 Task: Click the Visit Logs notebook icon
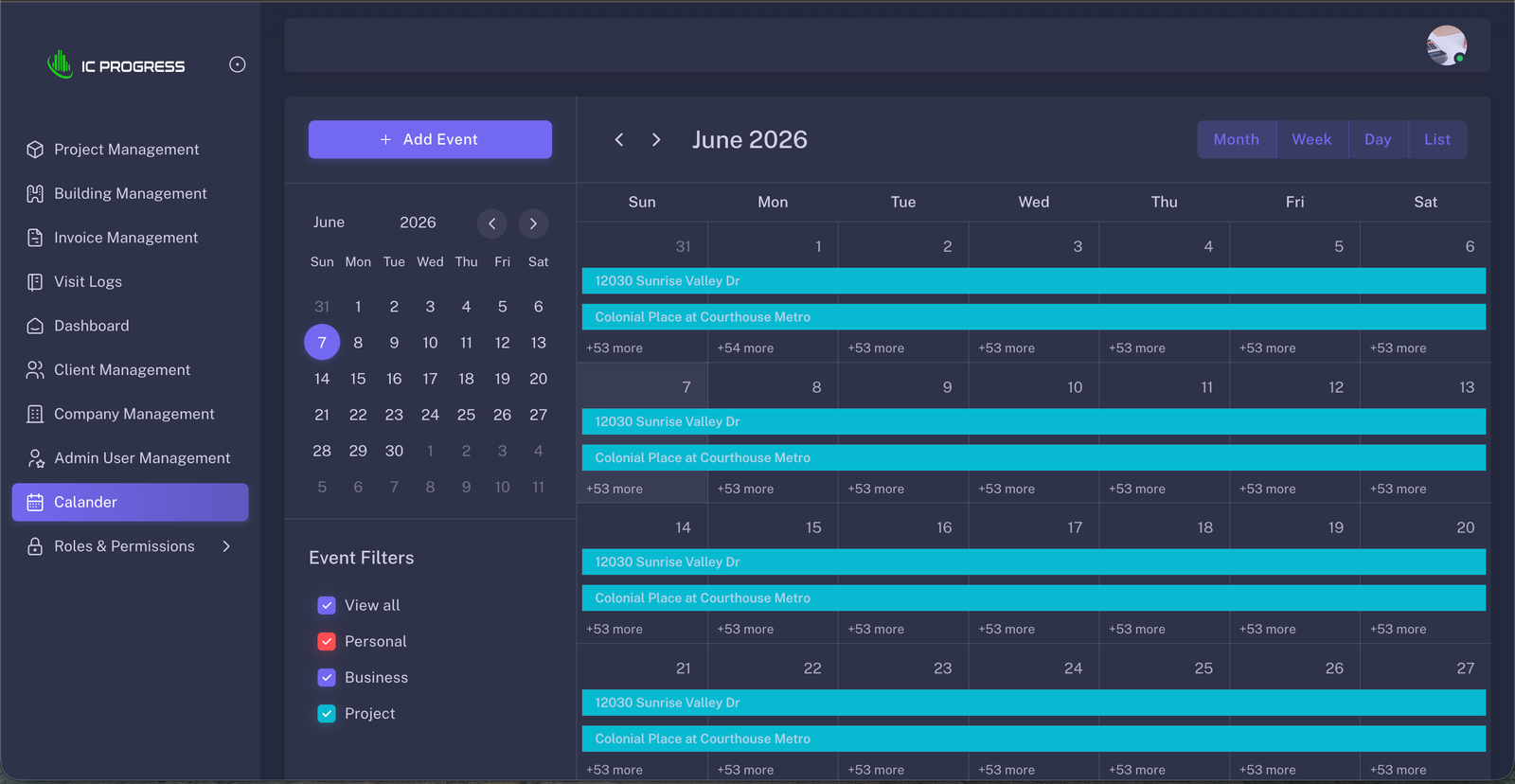point(35,281)
